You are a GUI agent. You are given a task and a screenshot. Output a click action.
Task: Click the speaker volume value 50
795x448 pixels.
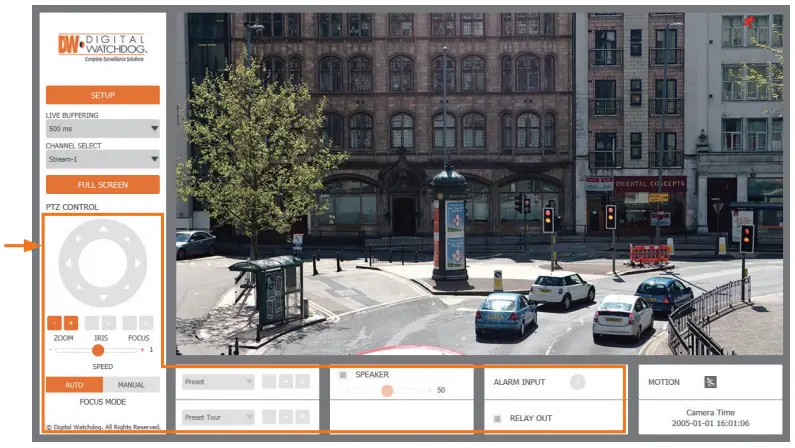441,390
